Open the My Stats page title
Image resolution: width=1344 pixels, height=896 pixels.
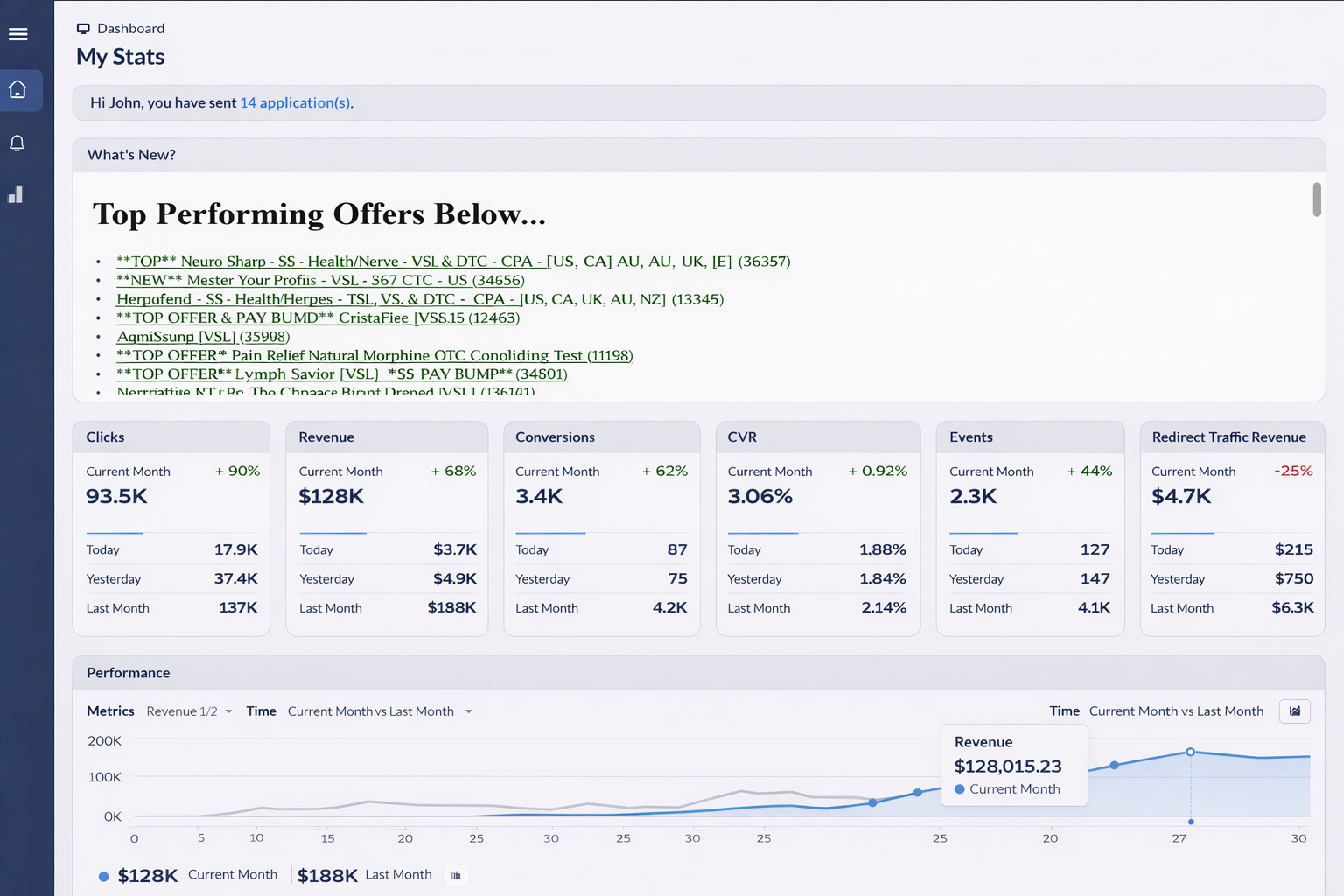[x=120, y=57]
